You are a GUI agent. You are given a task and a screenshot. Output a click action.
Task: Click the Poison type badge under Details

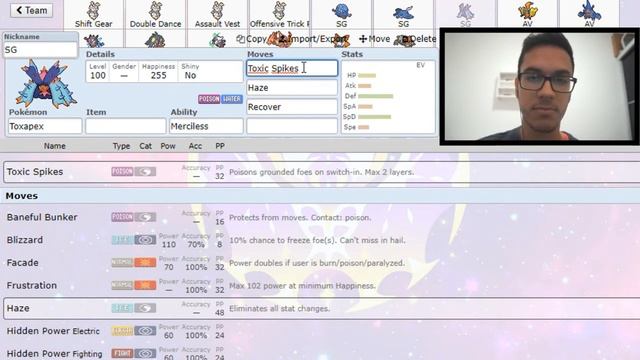tap(209, 99)
